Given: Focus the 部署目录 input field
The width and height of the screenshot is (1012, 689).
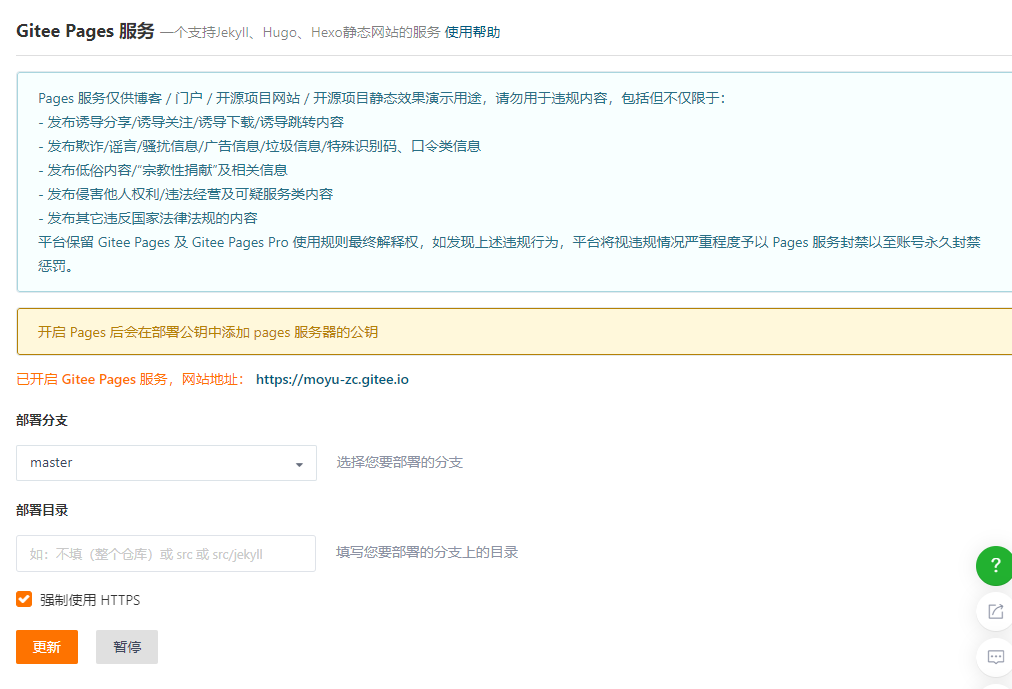Looking at the screenshot, I should point(166,554).
